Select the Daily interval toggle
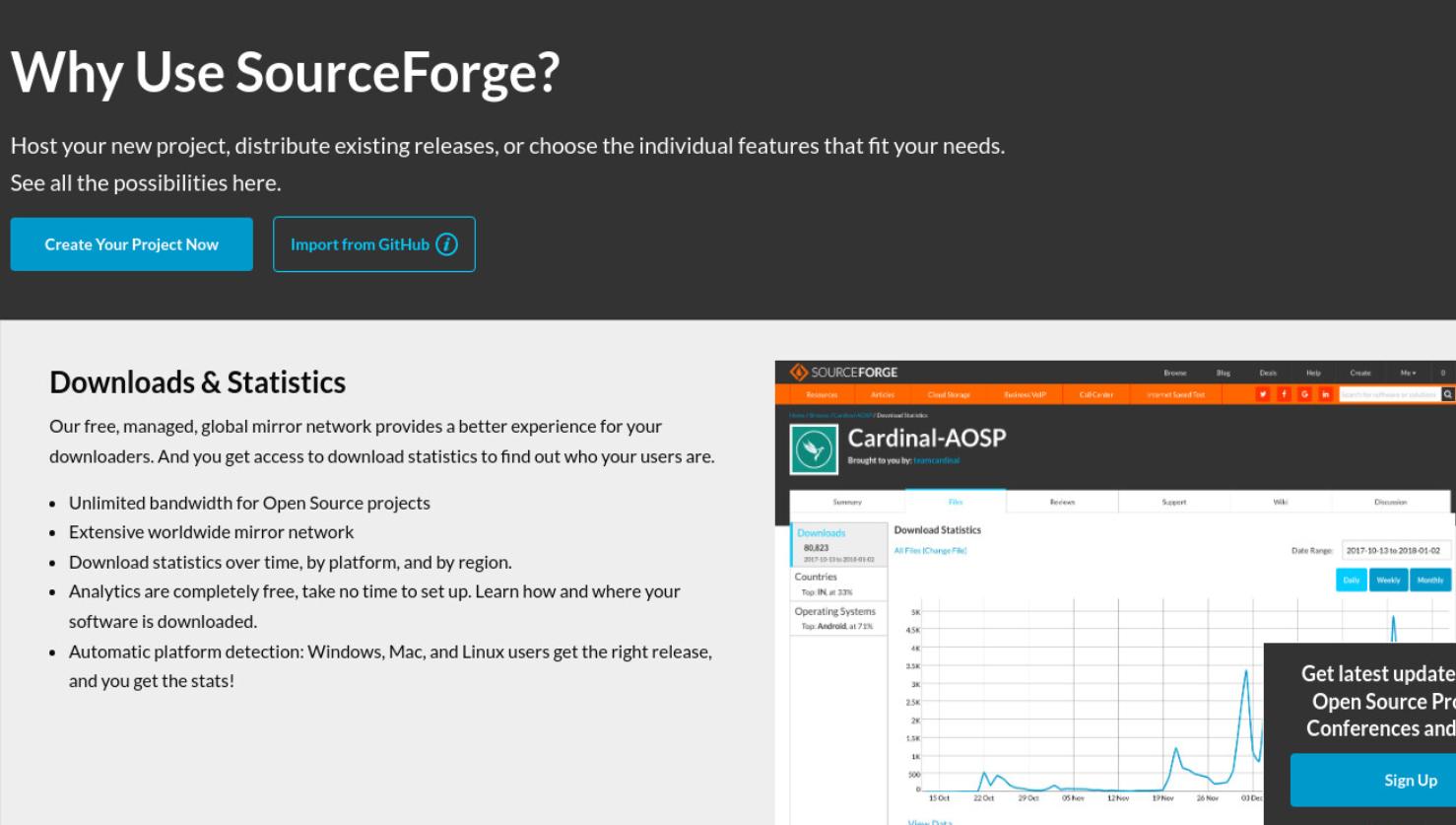The width and height of the screenshot is (1456, 825). [1352, 580]
